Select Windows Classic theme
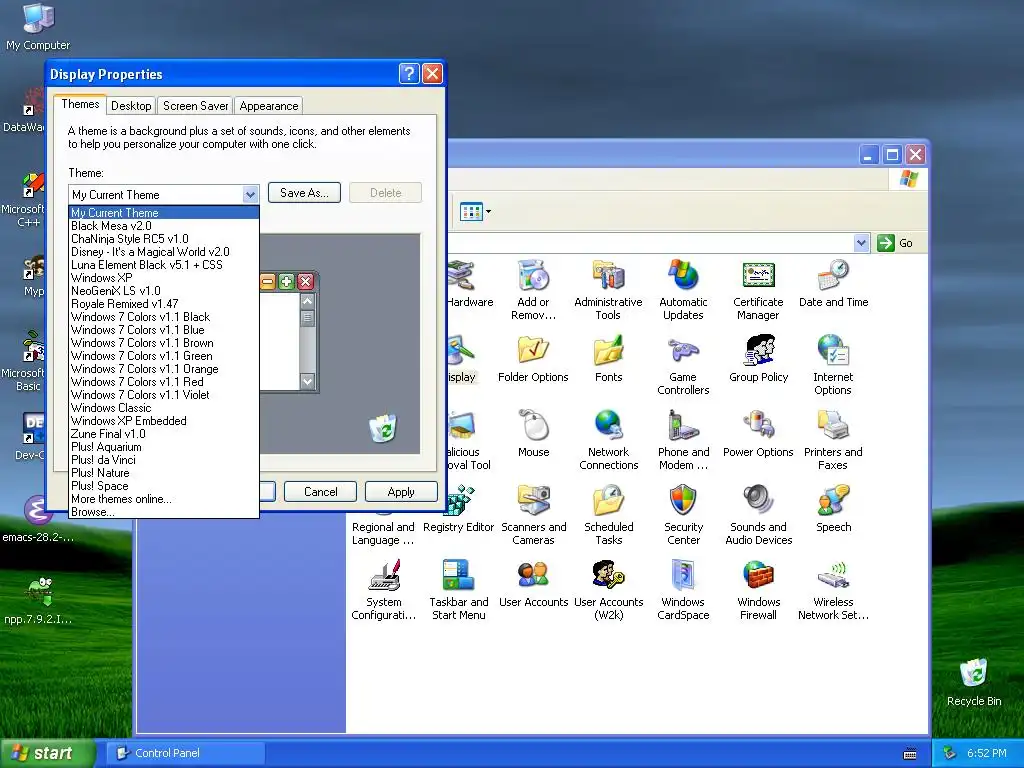 click(163, 408)
